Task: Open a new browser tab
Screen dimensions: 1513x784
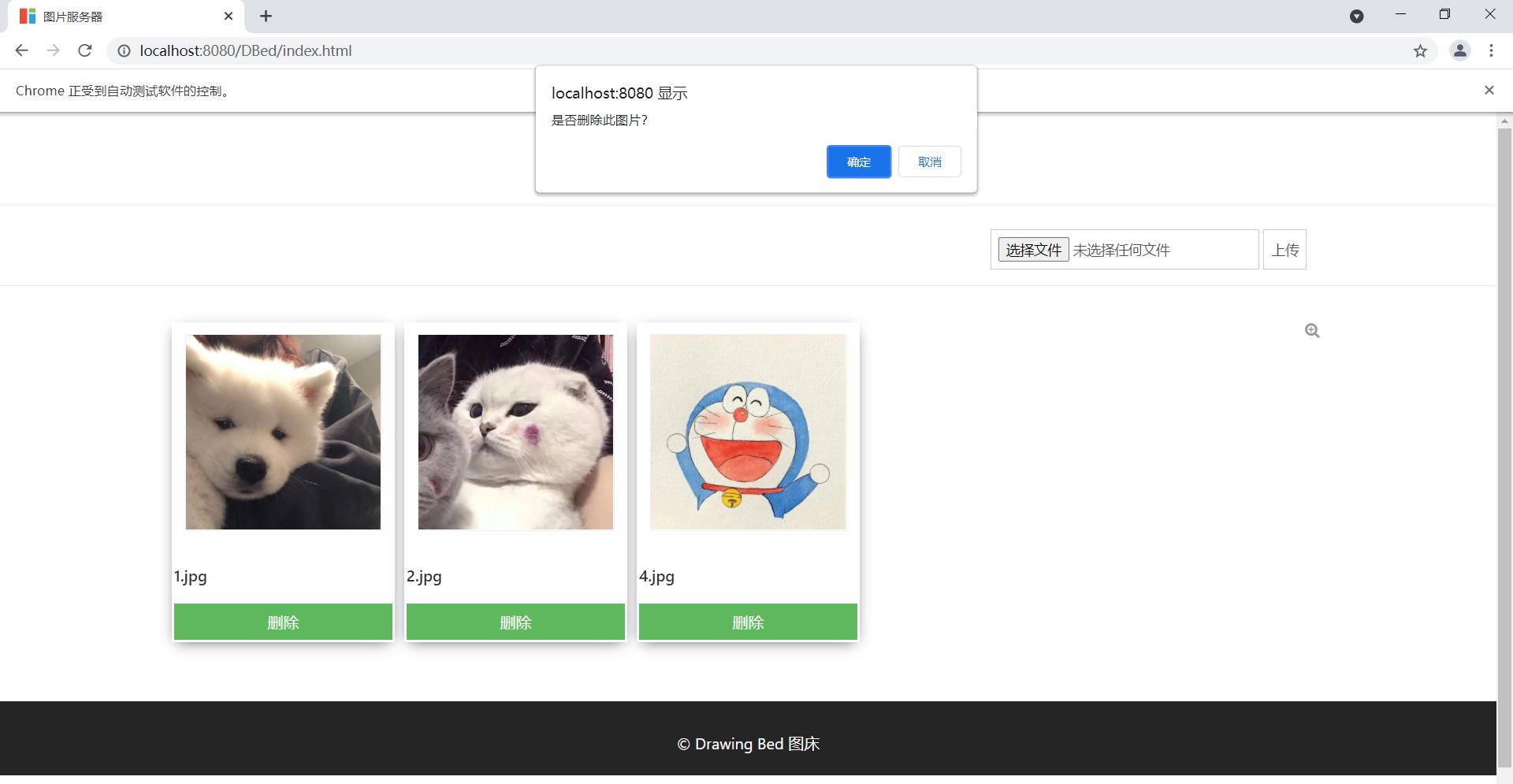Action: click(x=266, y=16)
